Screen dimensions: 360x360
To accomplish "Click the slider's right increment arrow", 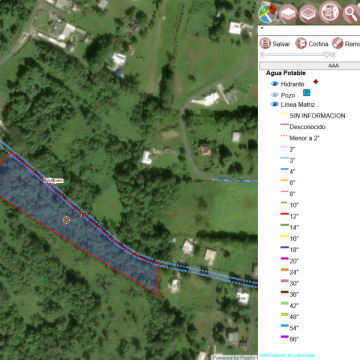I will (x=333, y=55).
